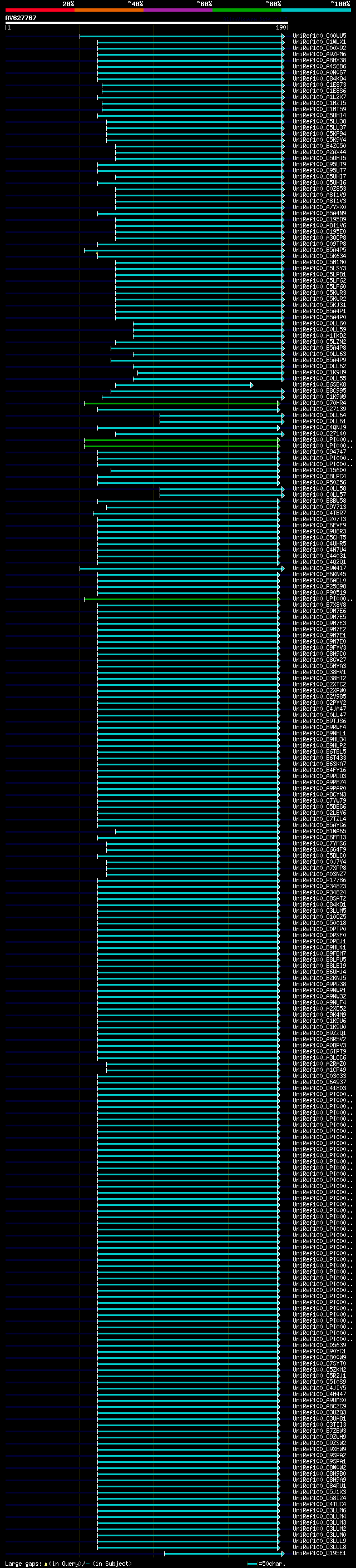Open hit UniRef100_O15600
356x1568 pixels.
pyautogui.click(x=319, y=470)
